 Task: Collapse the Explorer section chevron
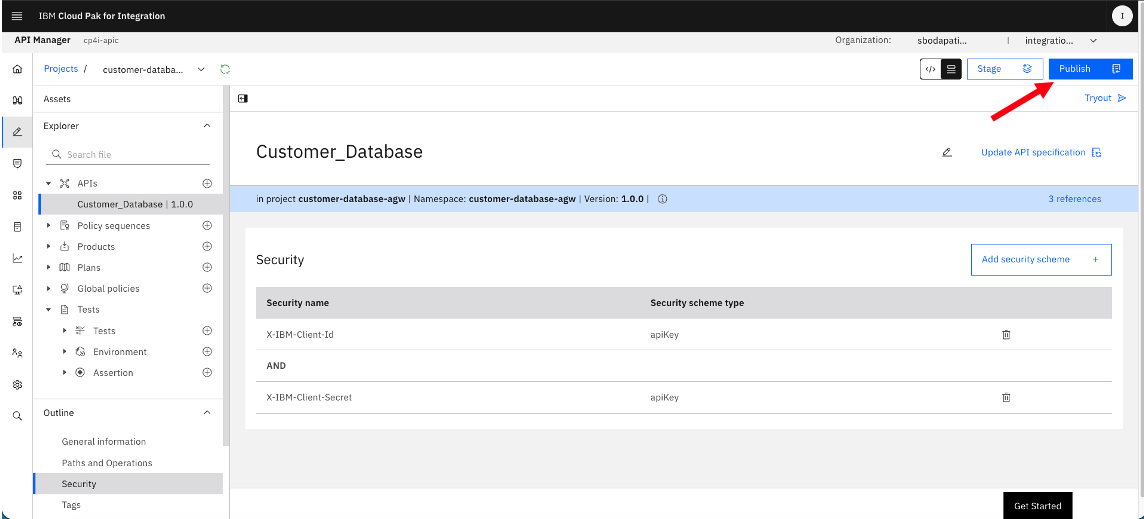[x=207, y=126]
